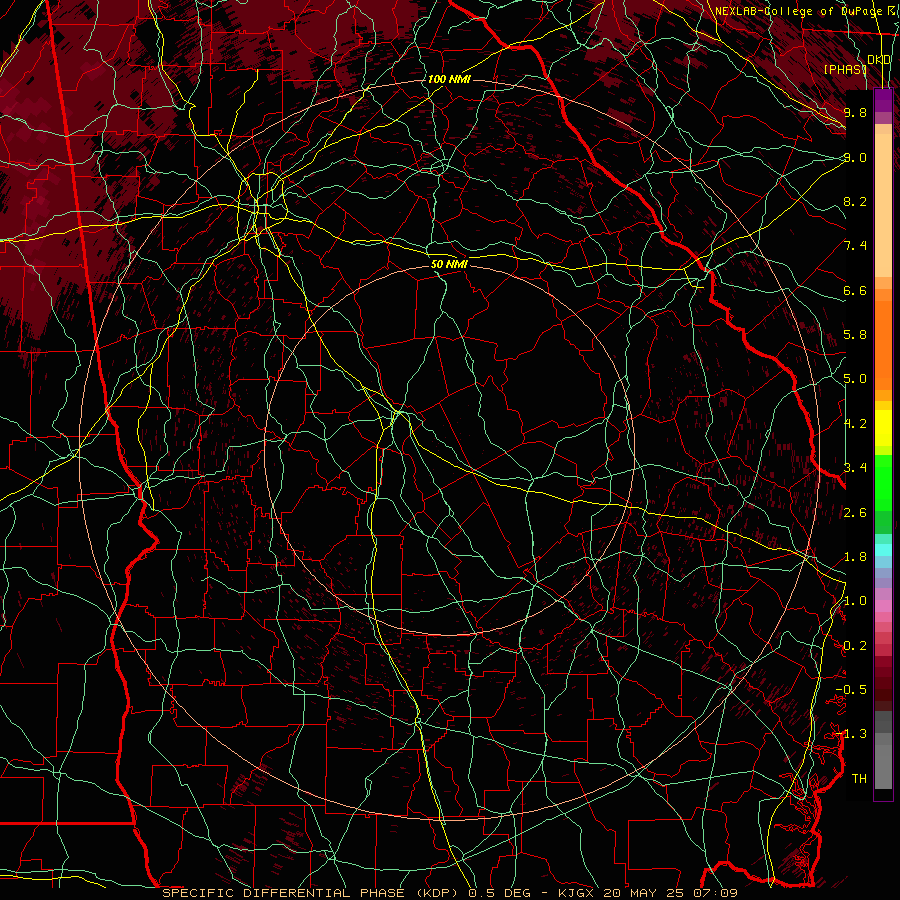Select the pink swatch near 1.0

tap(883, 605)
